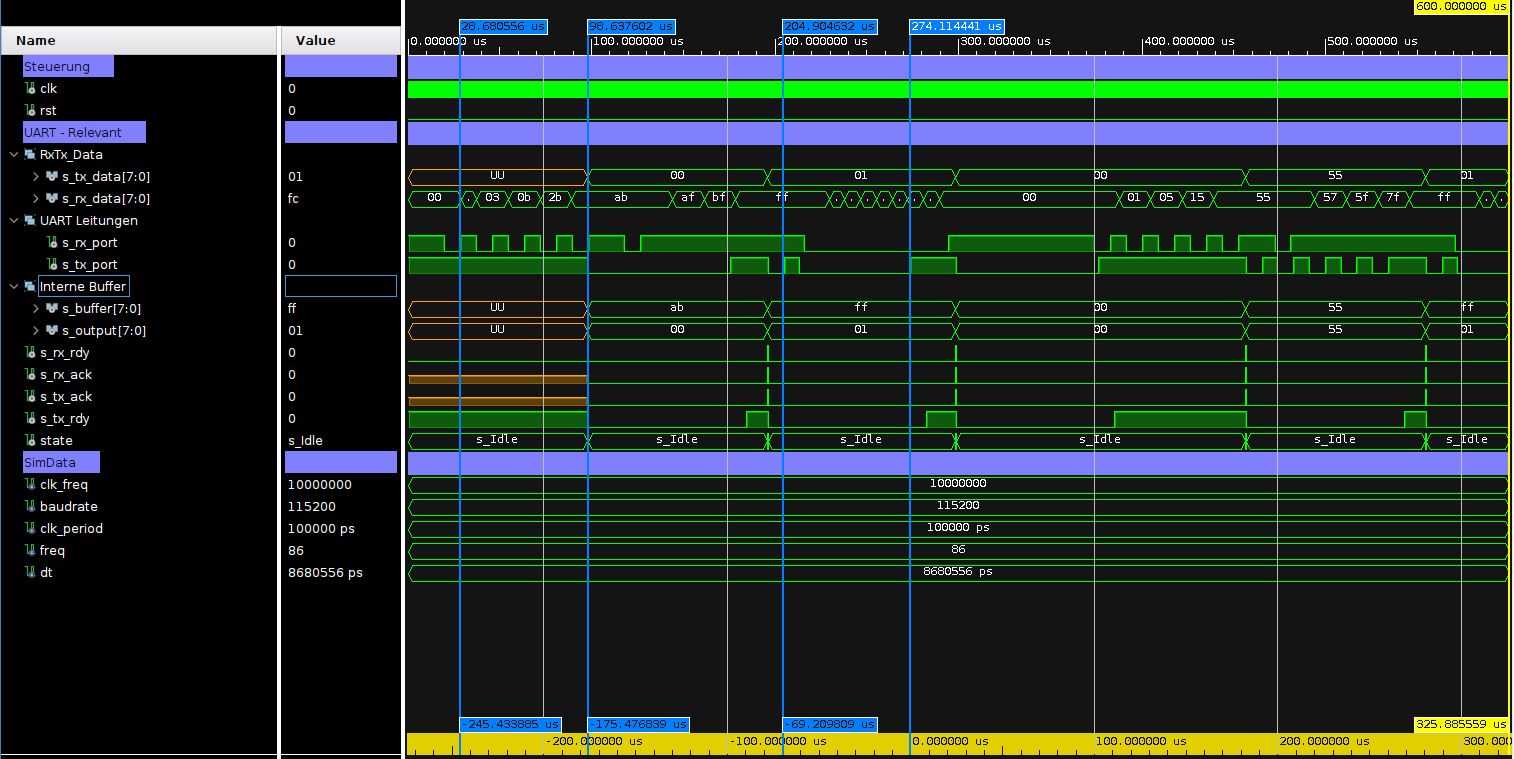
Task: Select the 98.637602 us marker flag
Action: coord(632,27)
